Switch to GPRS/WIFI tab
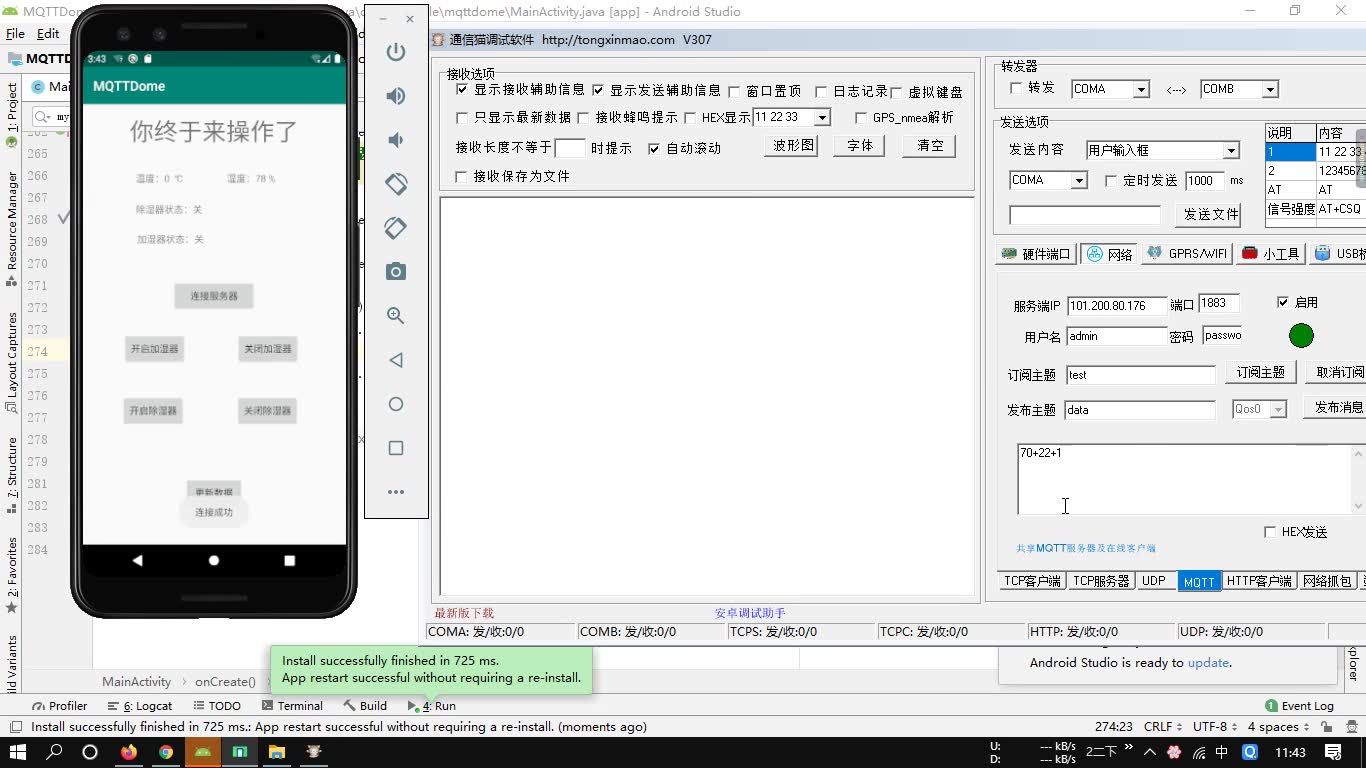The width and height of the screenshot is (1366, 768). (x=1187, y=254)
